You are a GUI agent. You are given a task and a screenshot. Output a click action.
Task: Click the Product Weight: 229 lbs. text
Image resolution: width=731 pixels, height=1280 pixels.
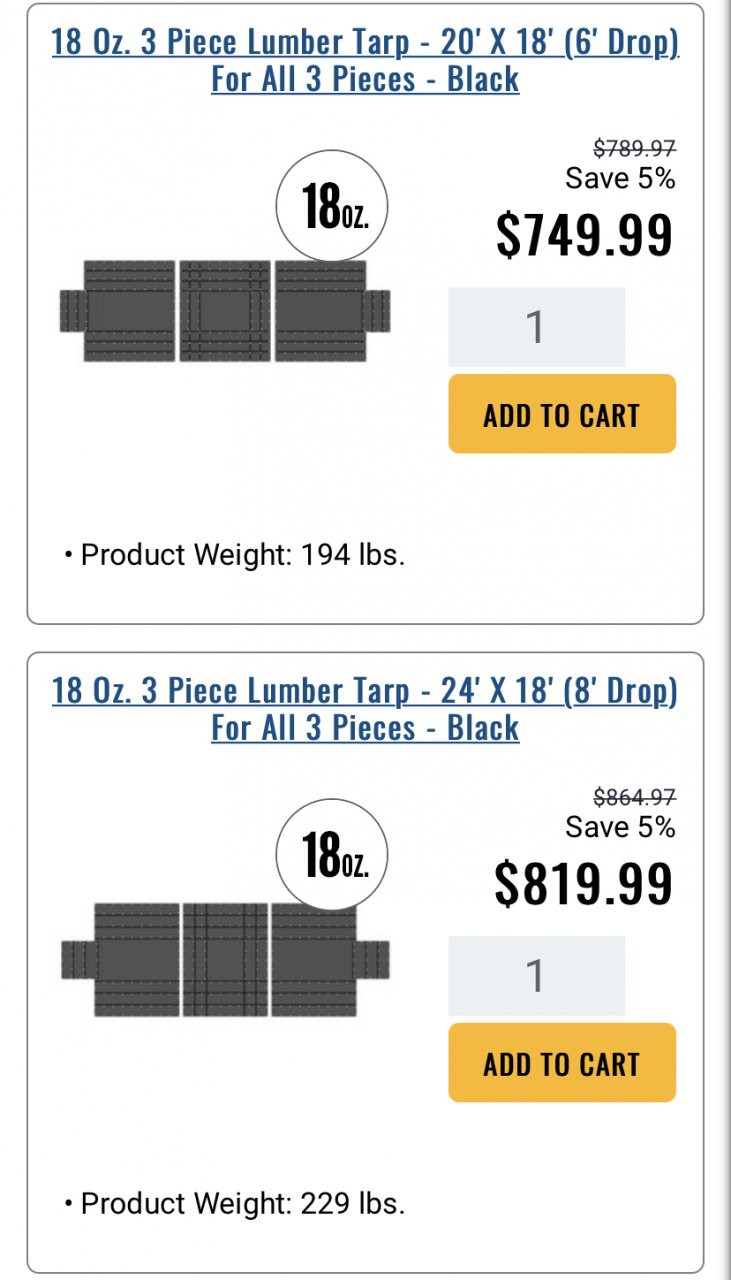tap(242, 1203)
